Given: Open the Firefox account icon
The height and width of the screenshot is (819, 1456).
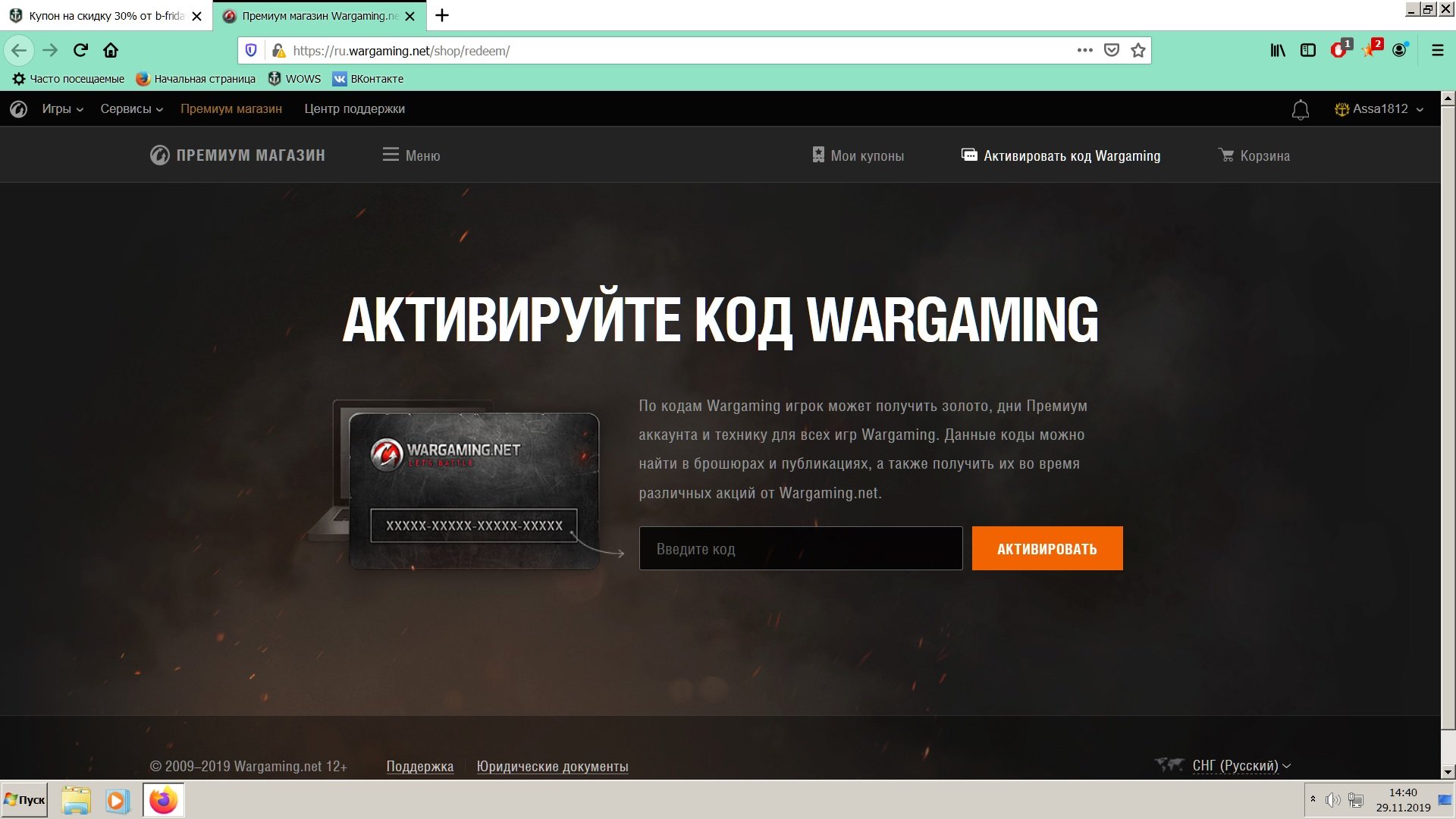Looking at the screenshot, I should (1400, 50).
